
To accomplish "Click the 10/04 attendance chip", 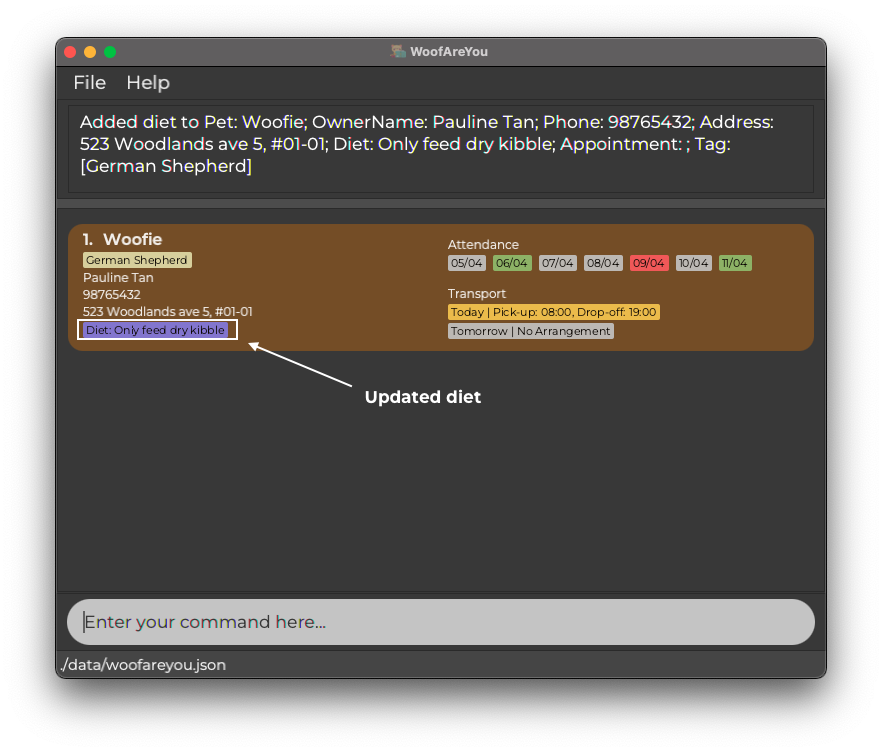I will (693, 263).
